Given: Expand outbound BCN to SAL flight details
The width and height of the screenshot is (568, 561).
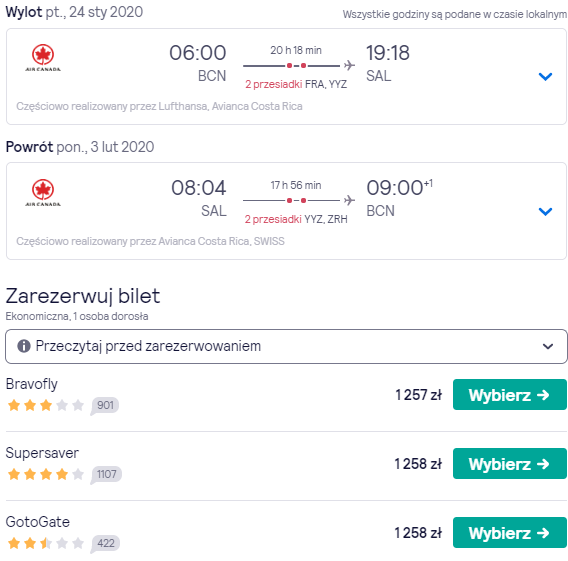Looking at the screenshot, I should point(545,76).
